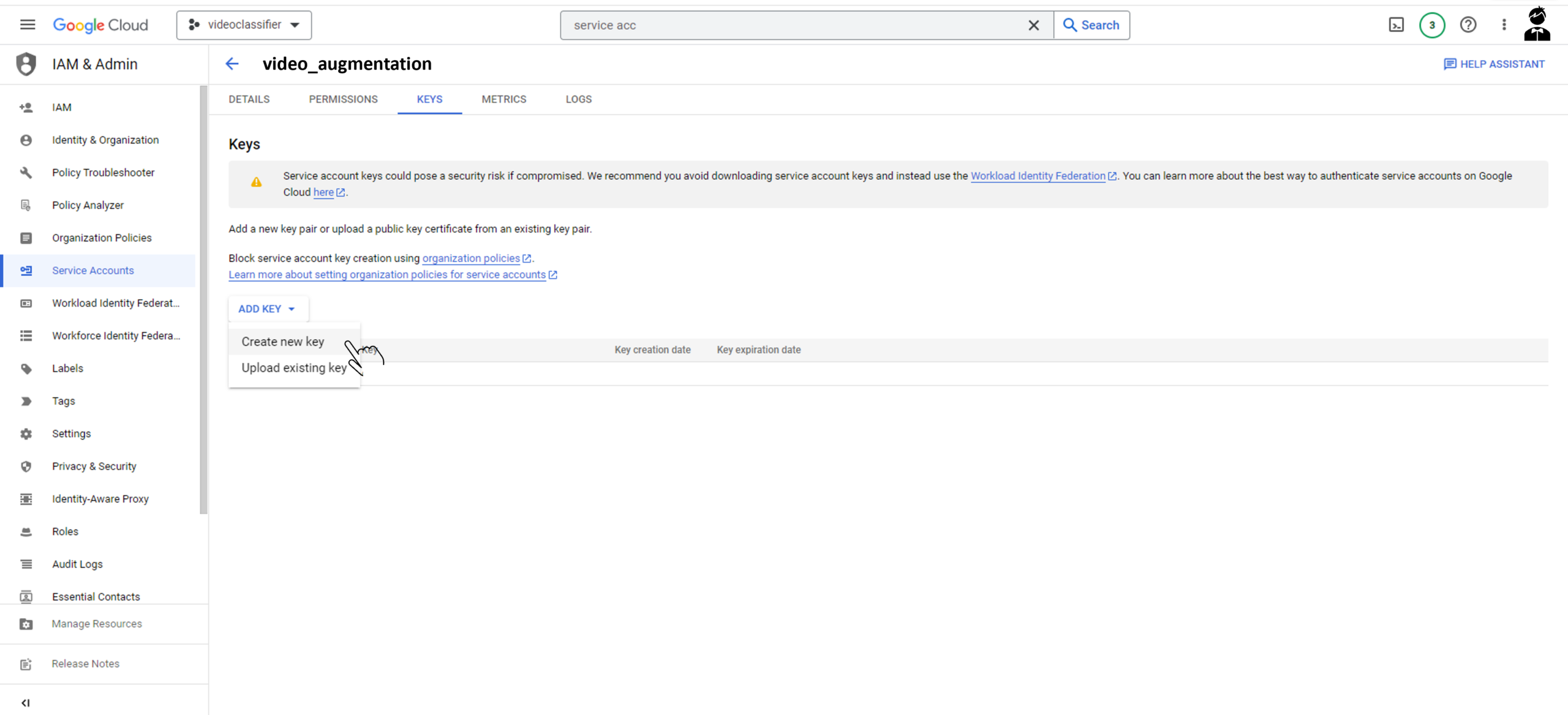Open HELP ASSISTANT panel

click(1494, 64)
